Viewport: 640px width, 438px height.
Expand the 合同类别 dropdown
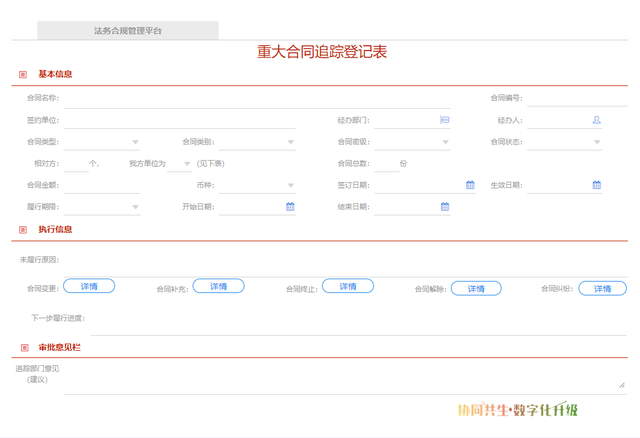coord(291,142)
